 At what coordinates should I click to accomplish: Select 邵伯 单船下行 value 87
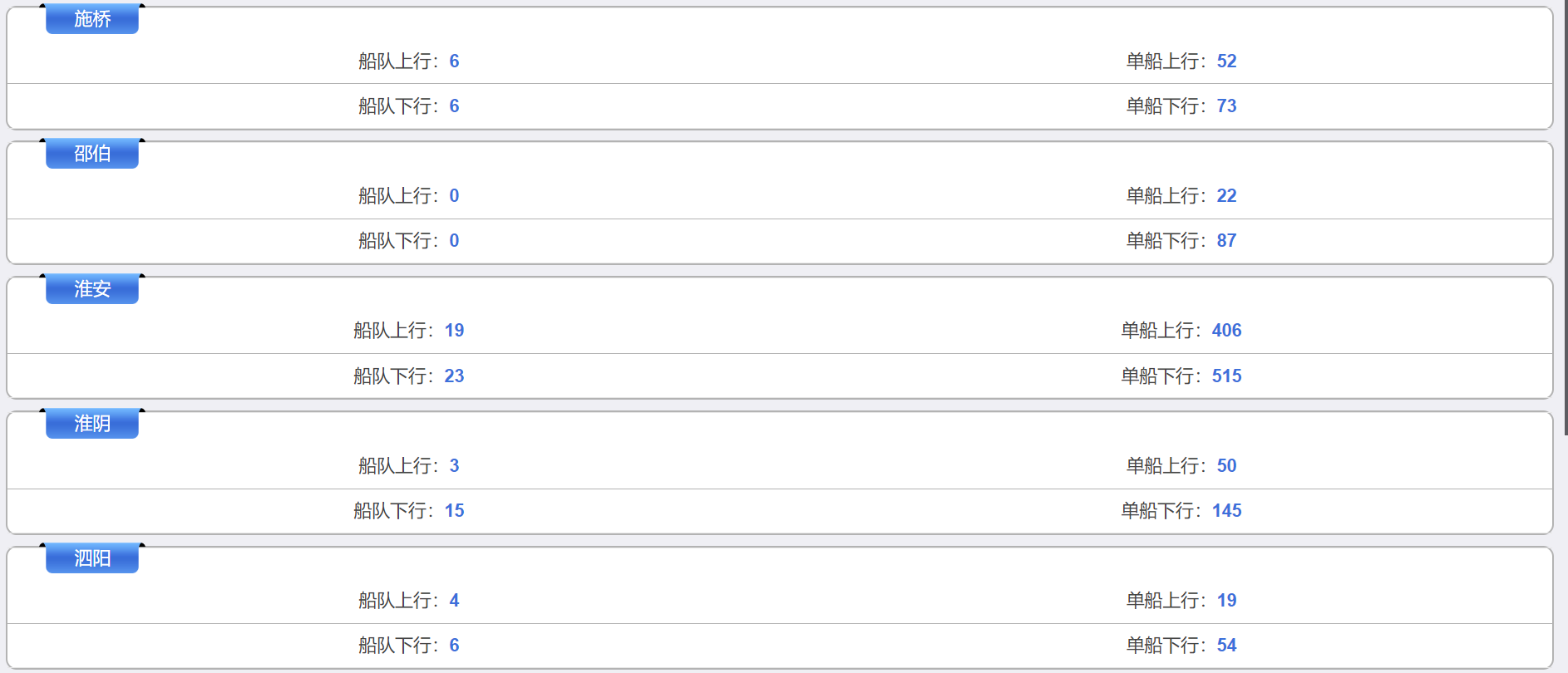tap(1226, 241)
